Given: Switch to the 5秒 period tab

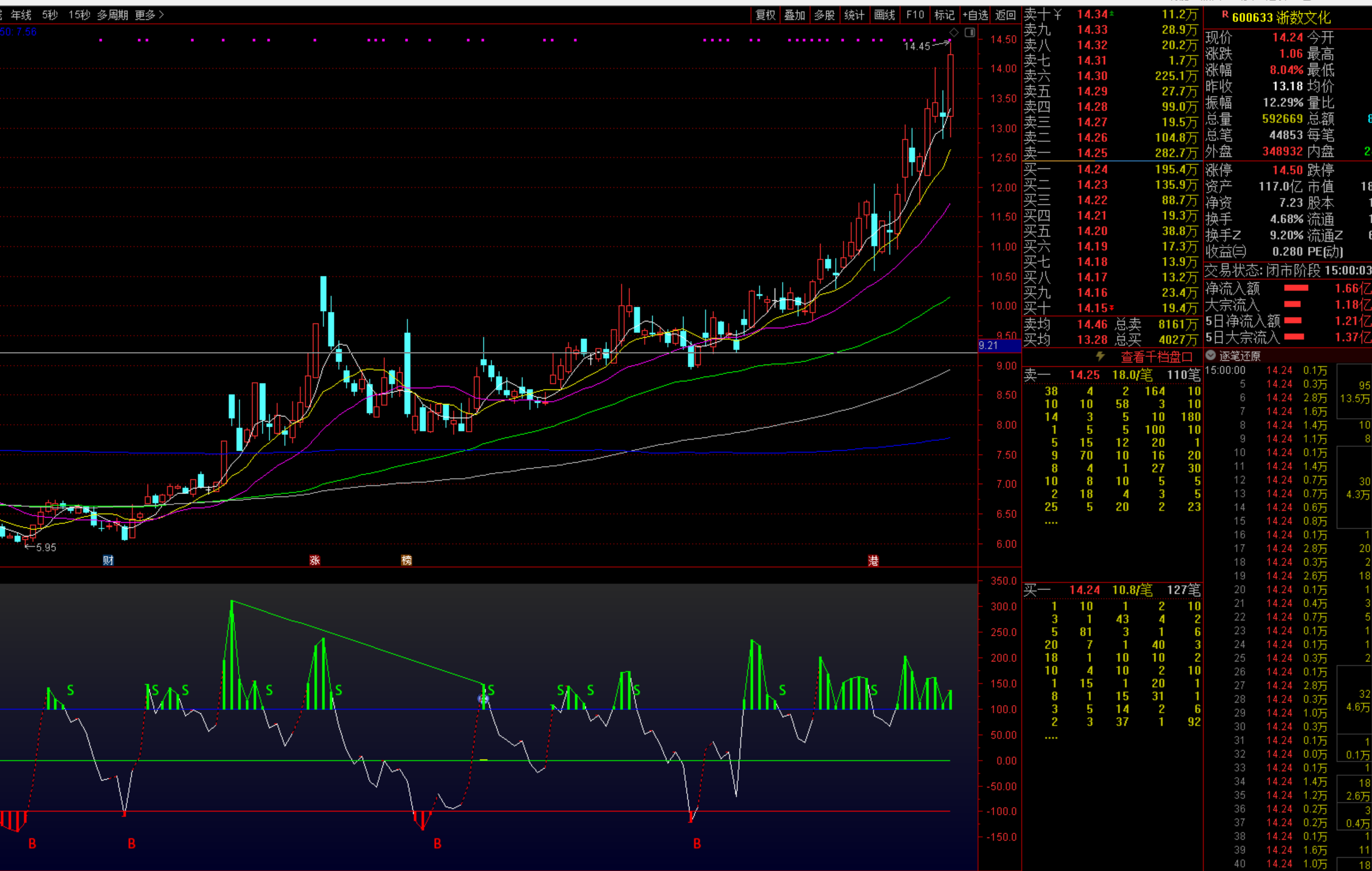Looking at the screenshot, I should tap(50, 15).
